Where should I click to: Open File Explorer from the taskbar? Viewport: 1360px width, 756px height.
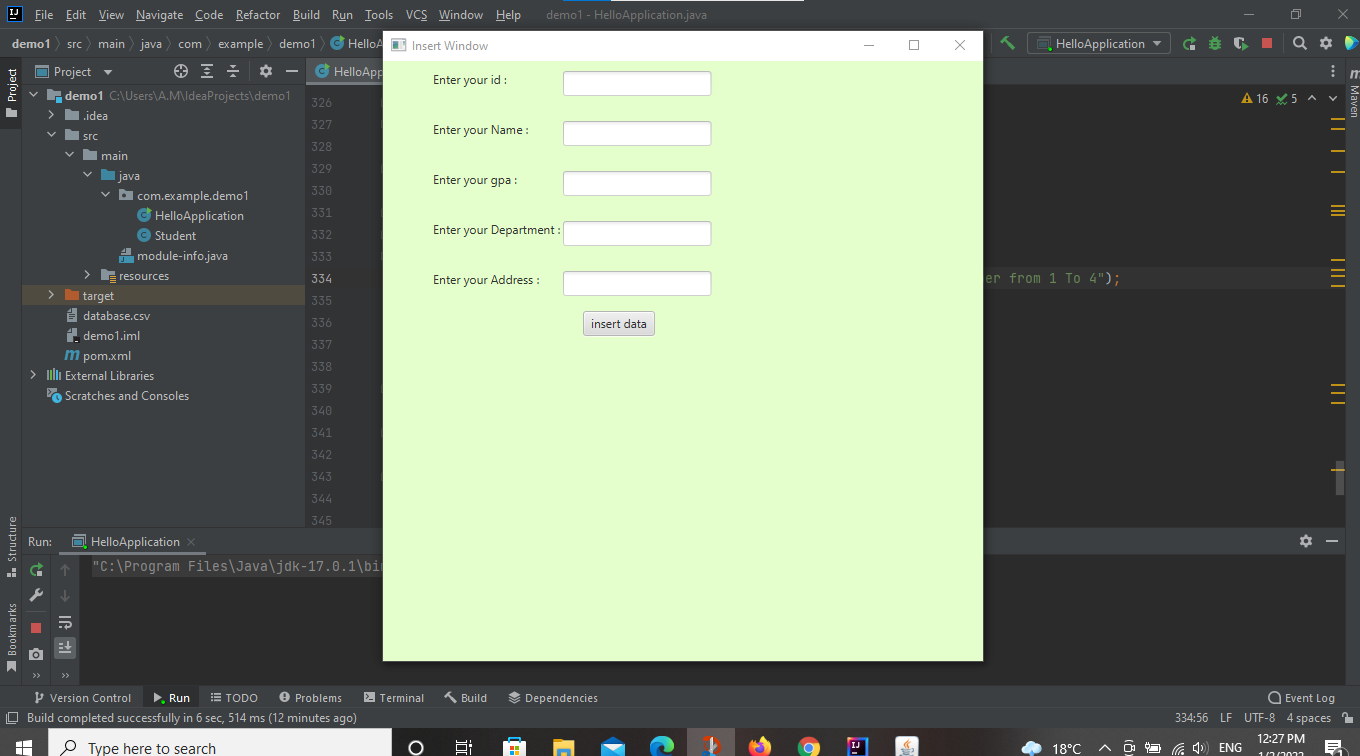point(564,747)
